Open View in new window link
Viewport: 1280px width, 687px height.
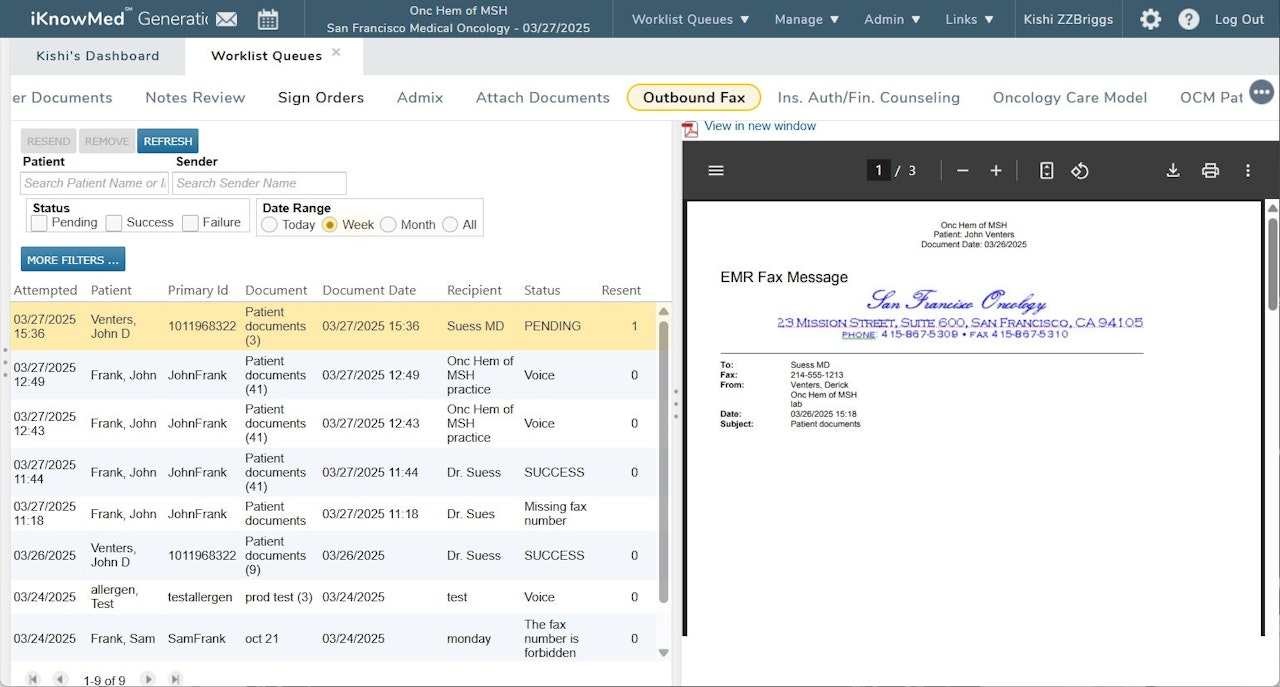[759, 126]
